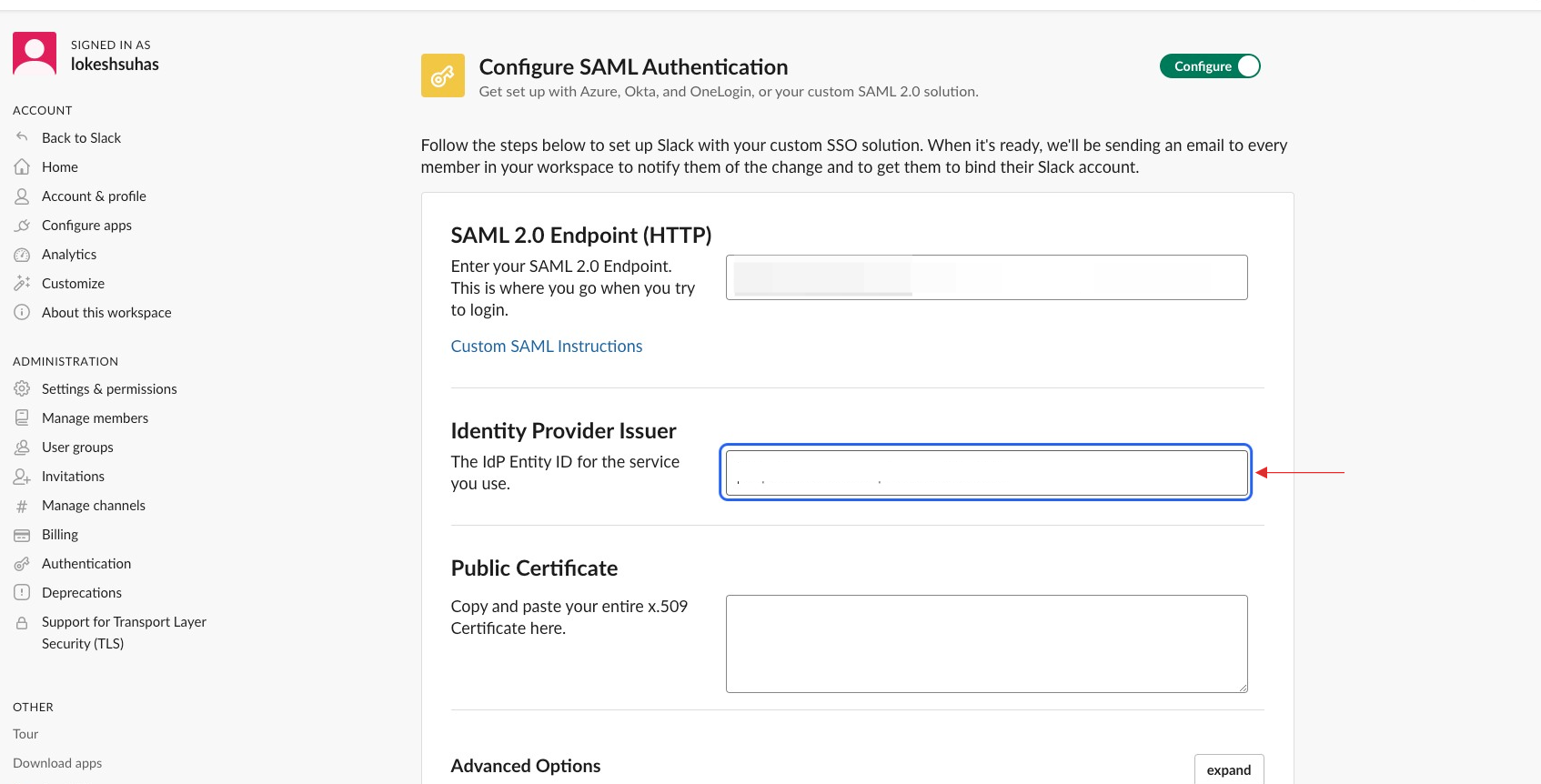Click the Billing card icon
1541x784 pixels.
tap(22, 535)
